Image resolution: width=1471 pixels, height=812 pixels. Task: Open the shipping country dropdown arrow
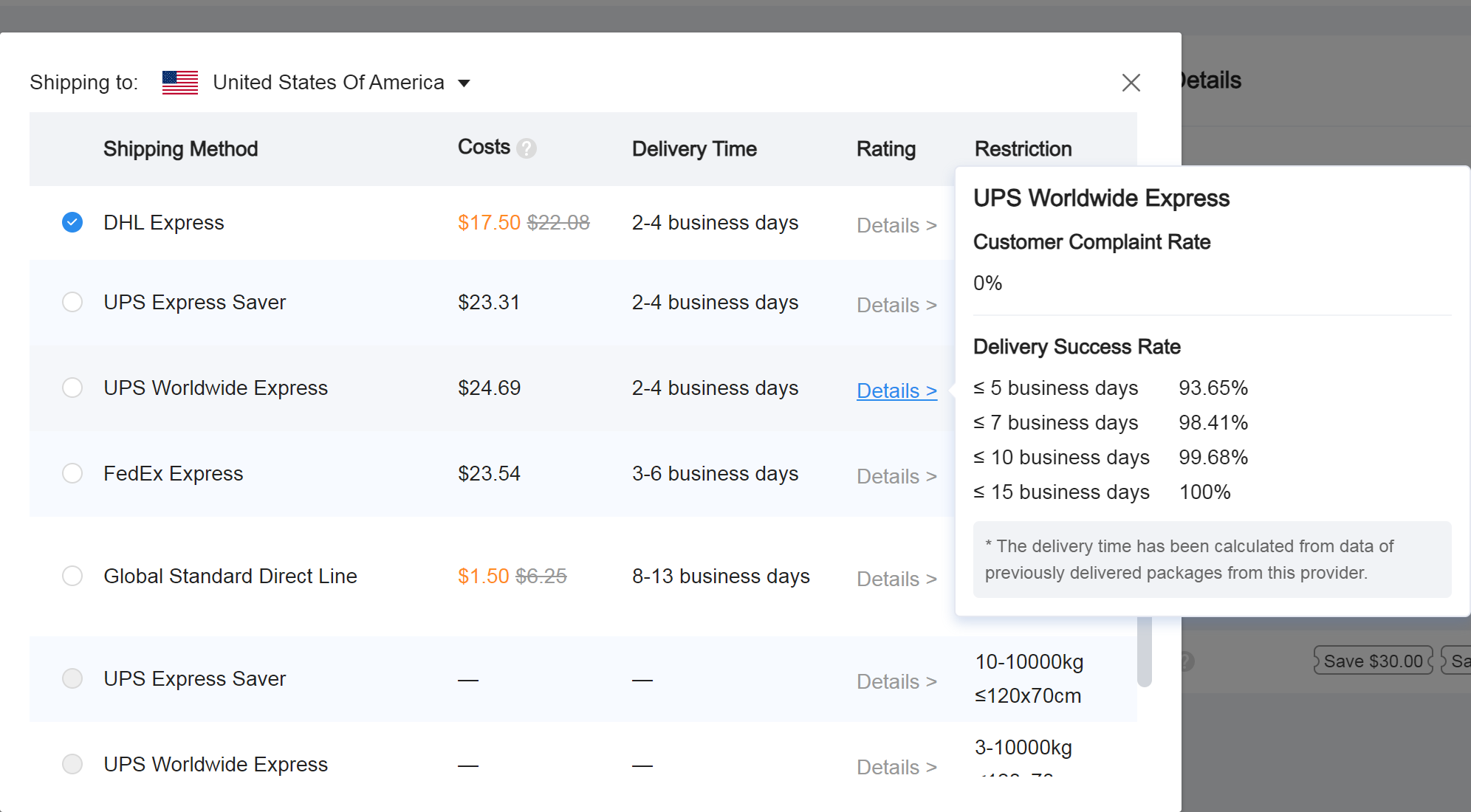click(x=464, y=83)
